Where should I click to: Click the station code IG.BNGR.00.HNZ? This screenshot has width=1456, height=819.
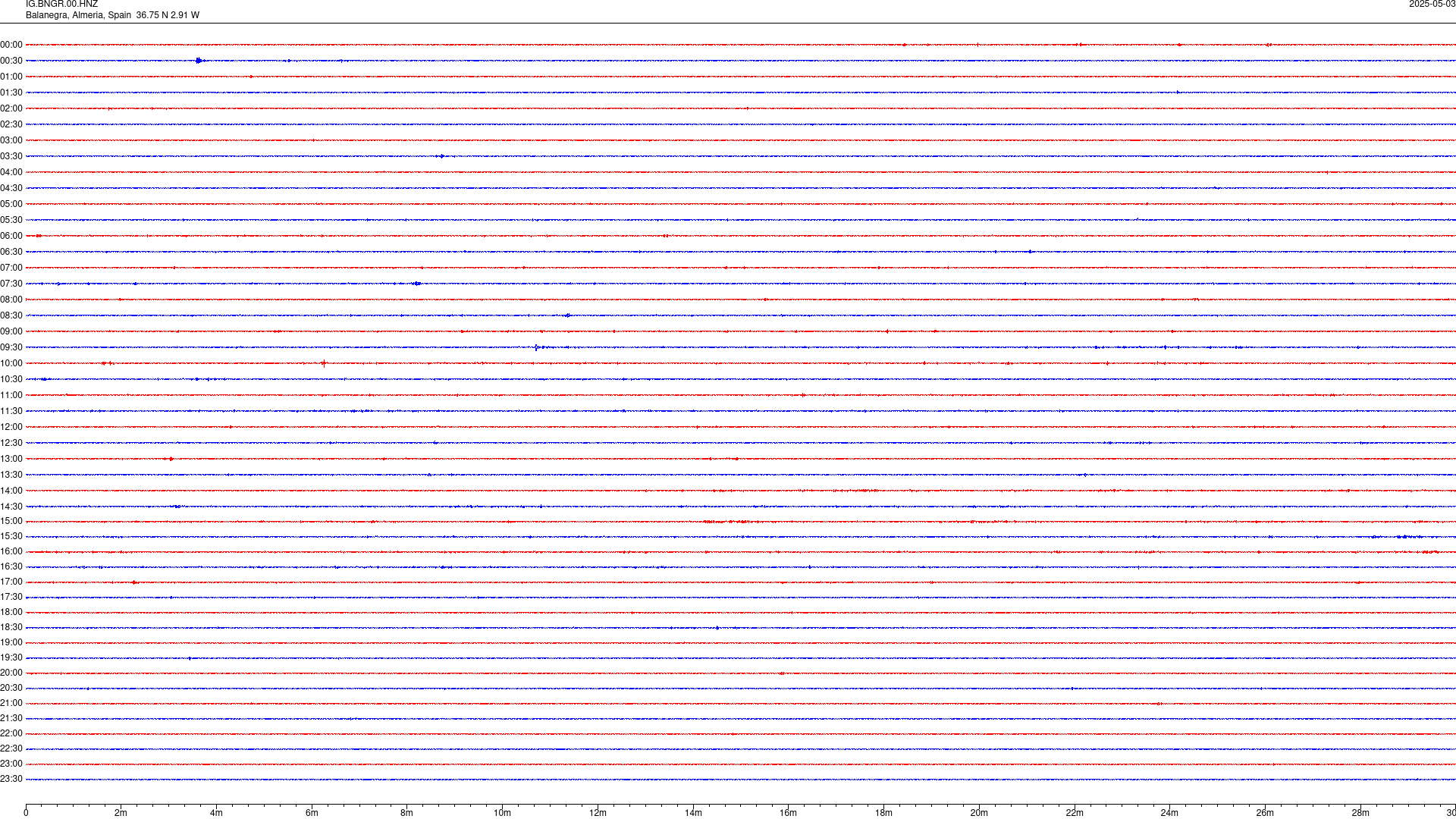61,5
